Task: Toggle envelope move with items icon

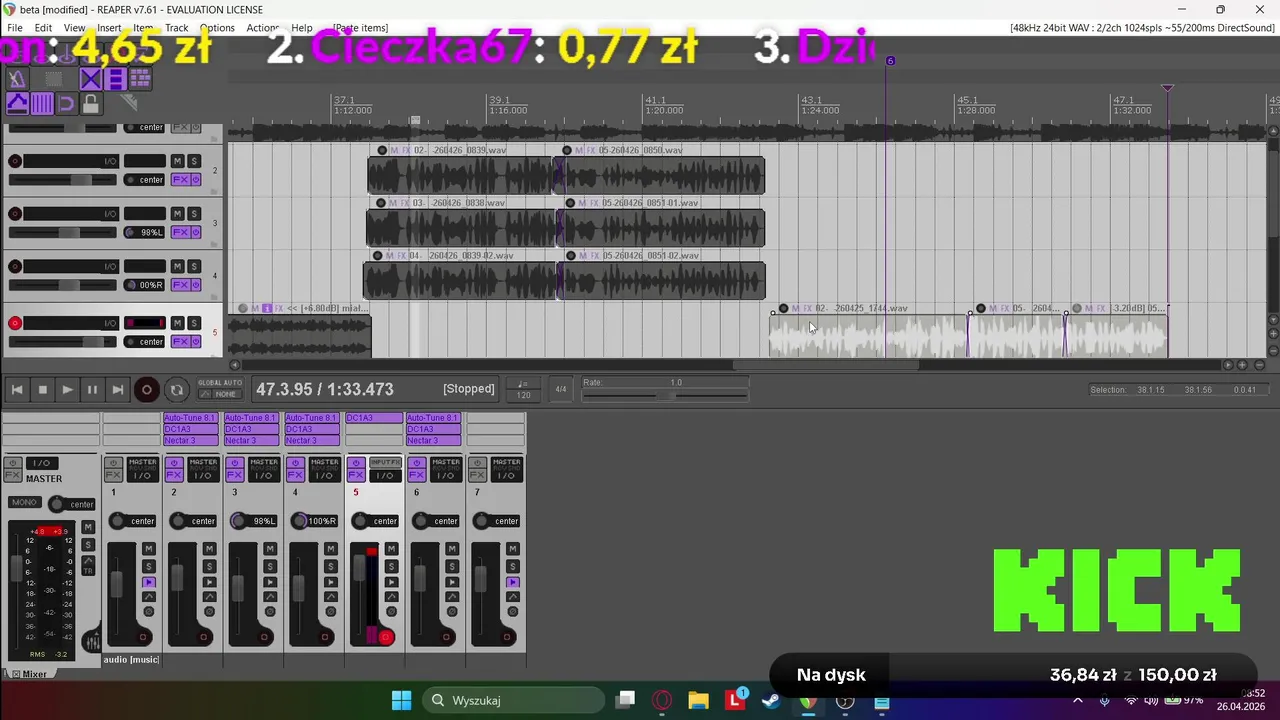Action: coord(17,103)
